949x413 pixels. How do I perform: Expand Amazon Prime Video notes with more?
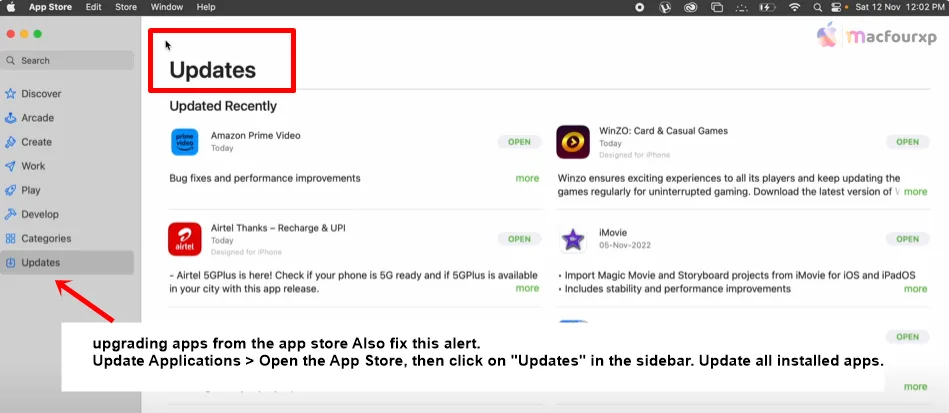click(527, 178)
